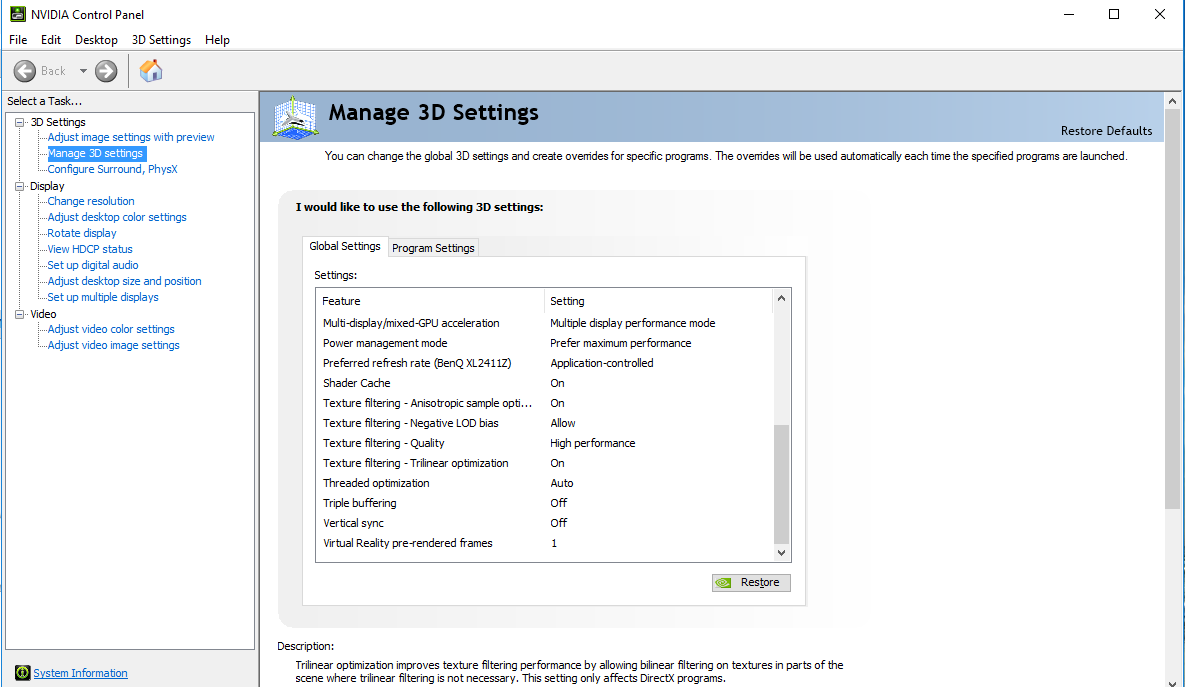The image size is (1185, 687).
Task: Click 'Multiple display performance mode' value
Action: point(633,323)
